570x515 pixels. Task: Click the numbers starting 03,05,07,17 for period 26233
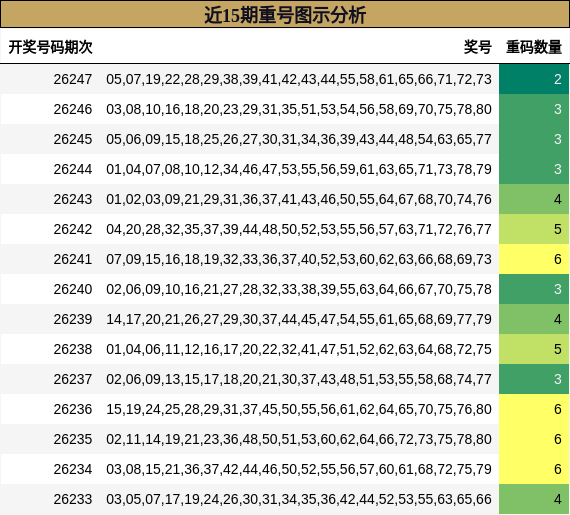299,499
